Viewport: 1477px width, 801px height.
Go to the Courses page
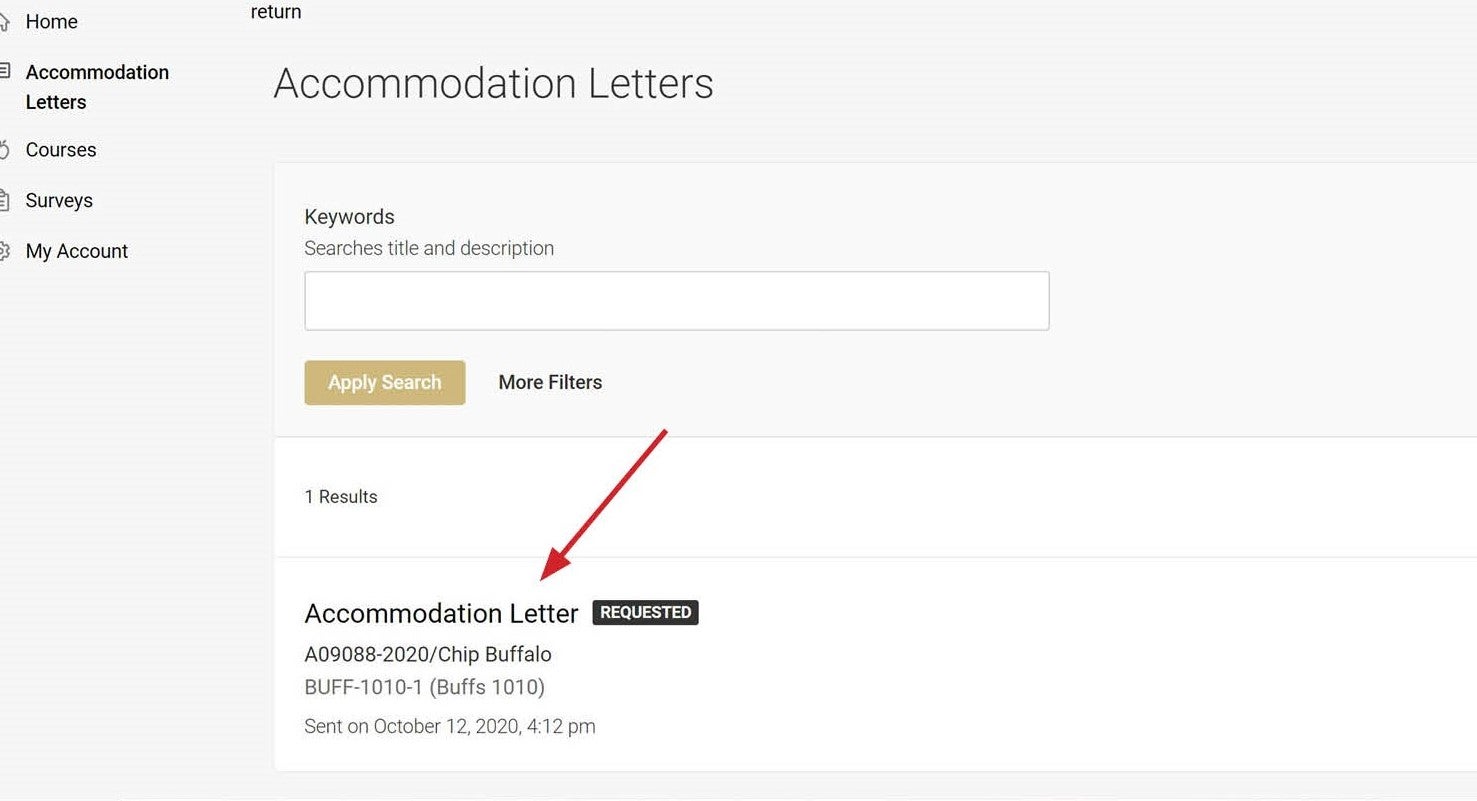(x=61, y=150)
